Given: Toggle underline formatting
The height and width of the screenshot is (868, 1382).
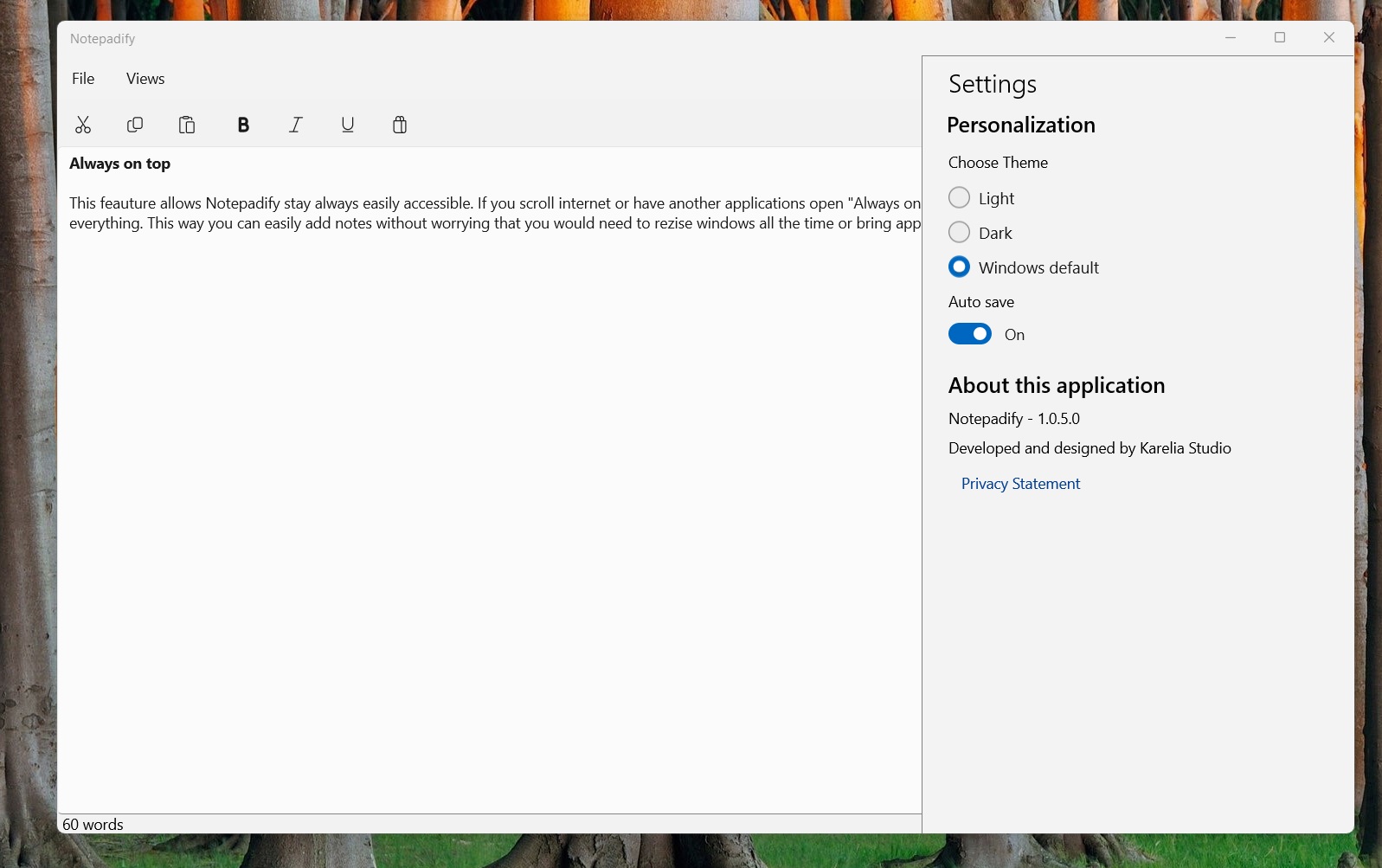Looking at the screenshot, I should [x=348, y=125].
